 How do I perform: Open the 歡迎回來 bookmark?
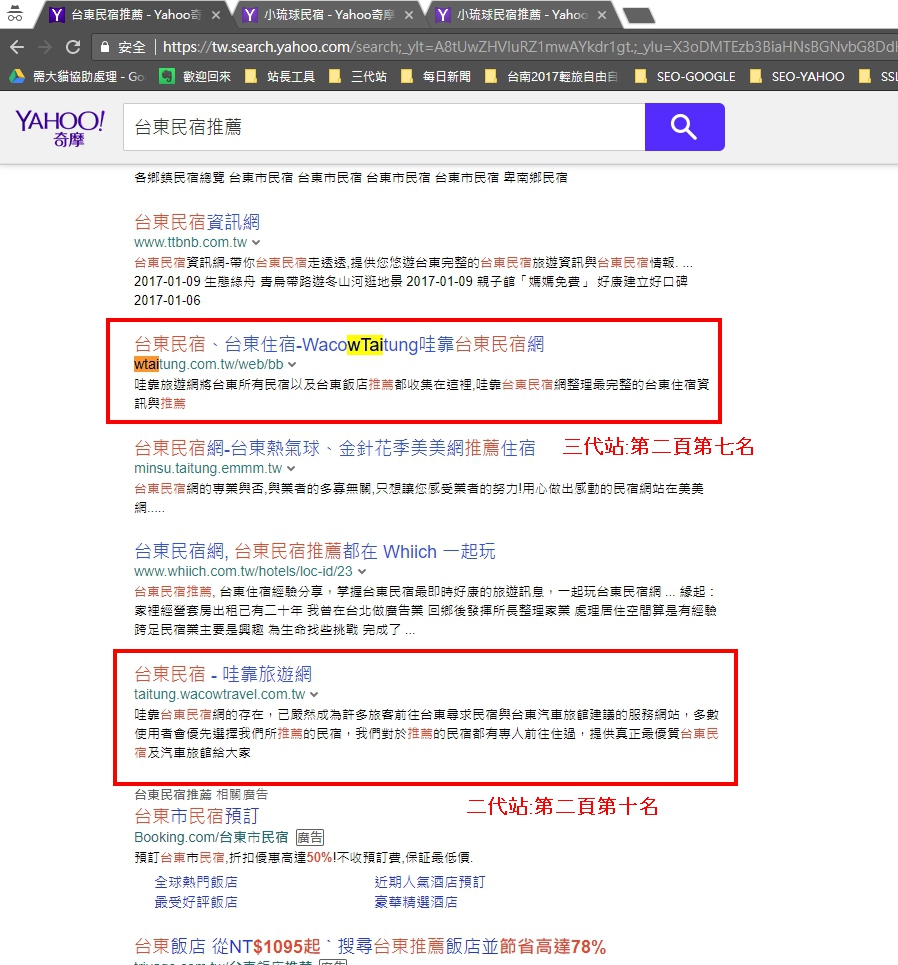coord(195,76)
